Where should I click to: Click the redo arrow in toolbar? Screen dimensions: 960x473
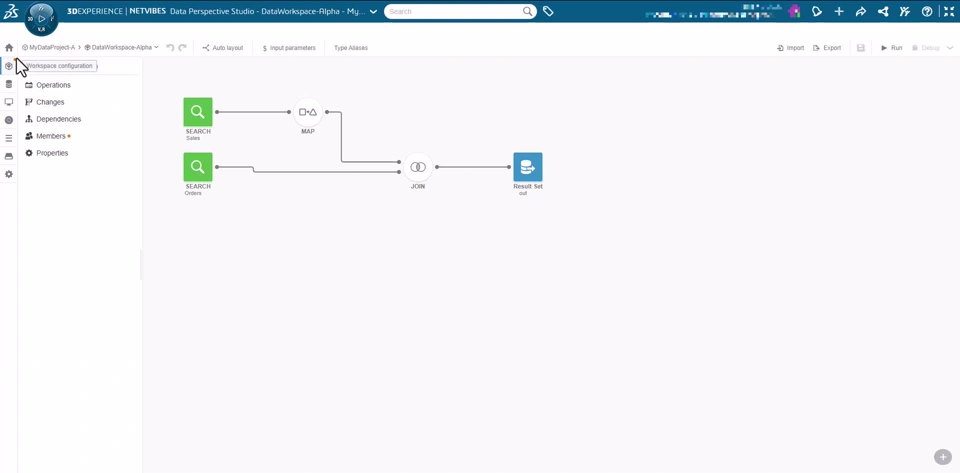coord(182,48)
